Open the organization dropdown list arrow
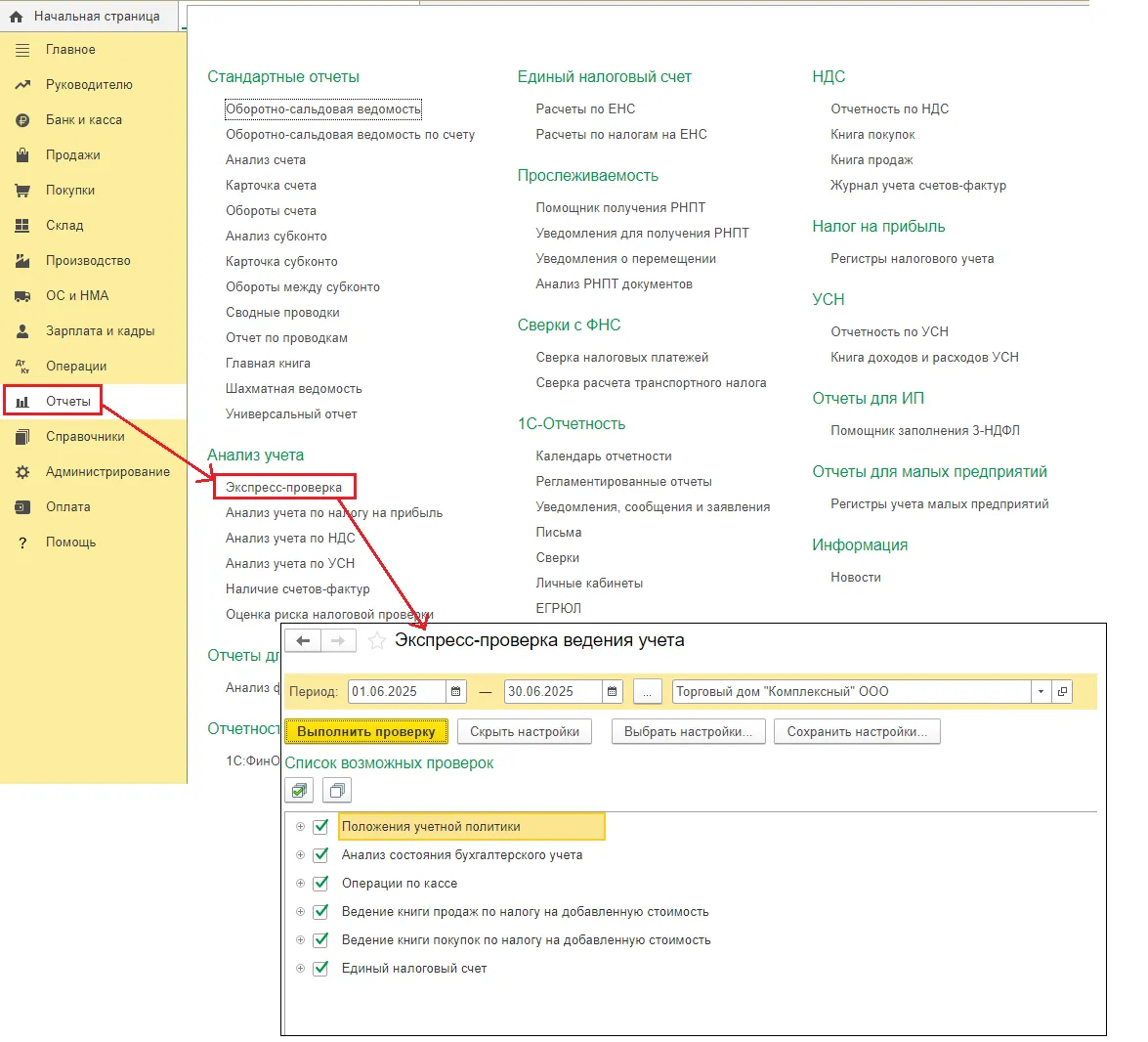 click(1041, 692)
